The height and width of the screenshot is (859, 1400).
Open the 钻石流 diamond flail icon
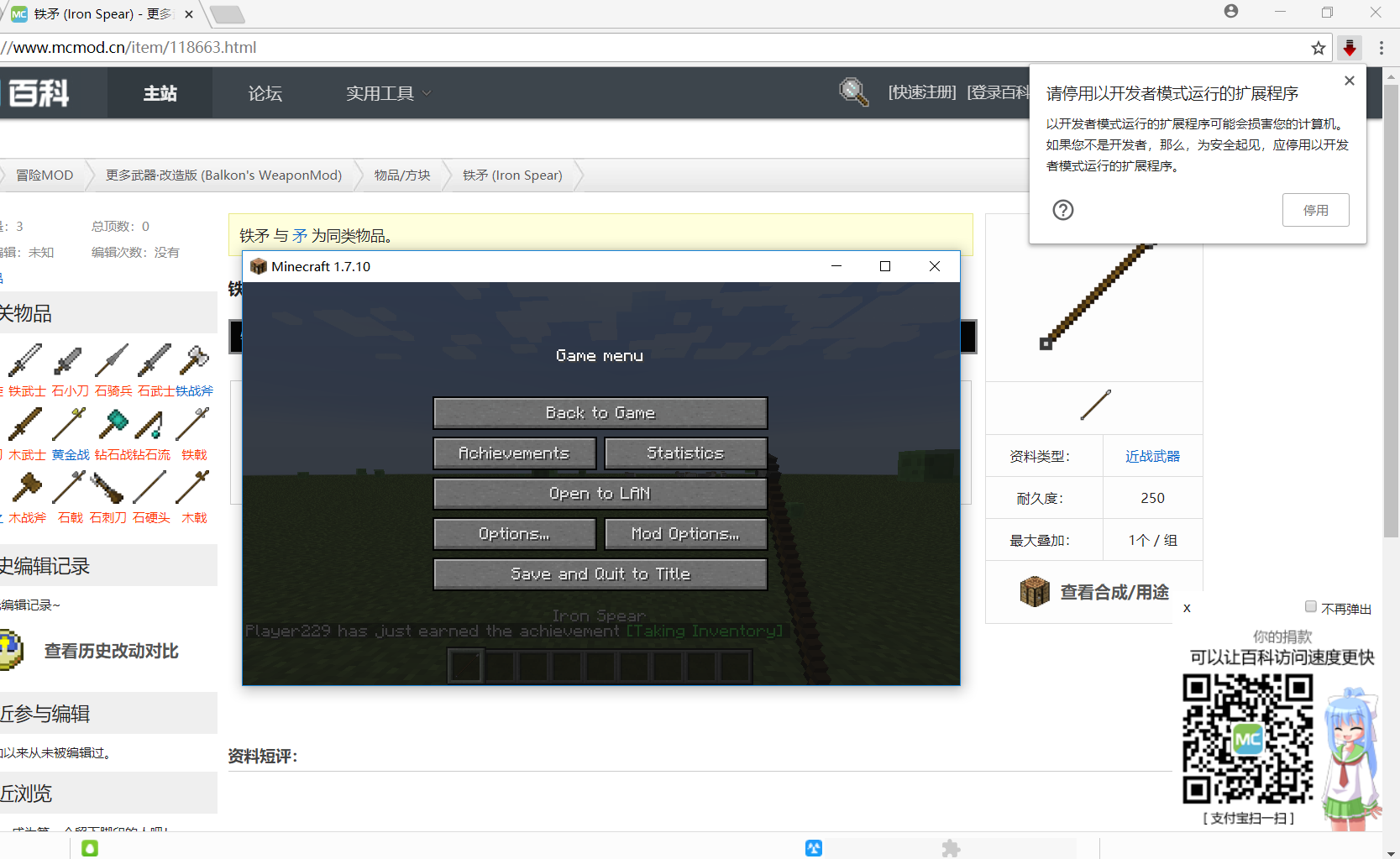click(151, 424)
